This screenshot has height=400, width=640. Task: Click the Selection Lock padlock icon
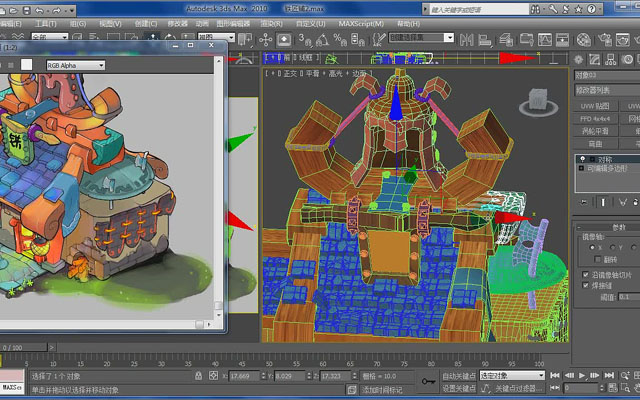pyautogui.click(x=198, y=376)
